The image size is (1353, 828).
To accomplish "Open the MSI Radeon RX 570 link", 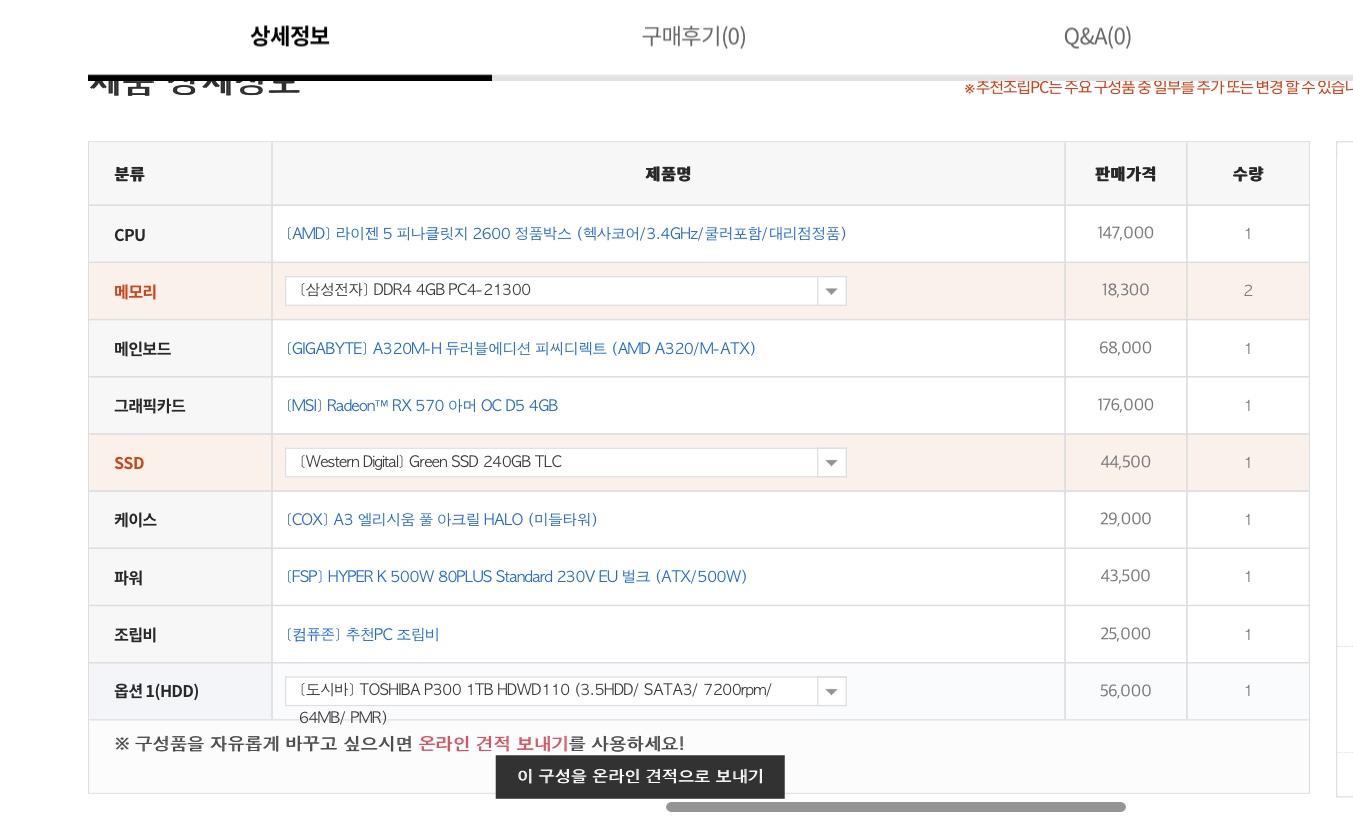I will pyautogui.click(x=422, y=406).
